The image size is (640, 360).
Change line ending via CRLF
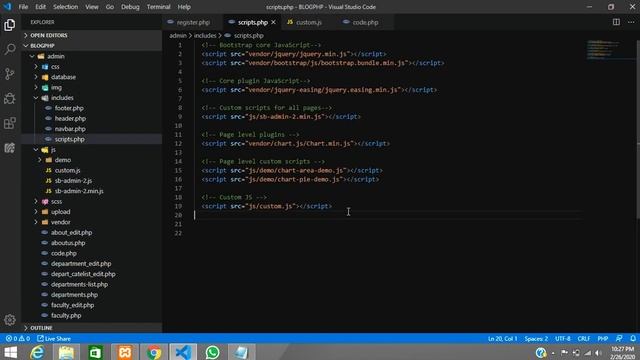tap(584, 339)
